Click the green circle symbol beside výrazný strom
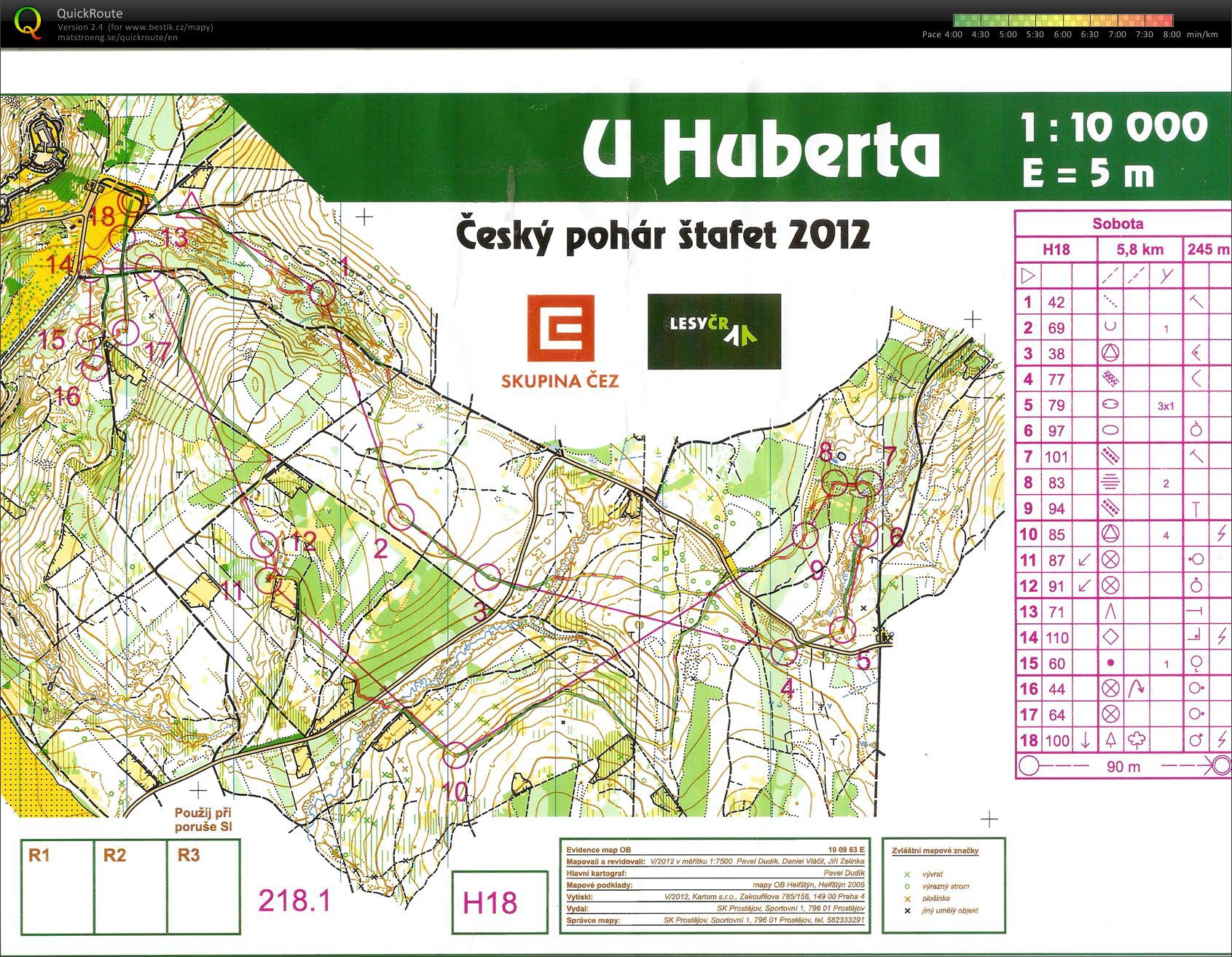The image size is (1232, 957). point(907,886)
